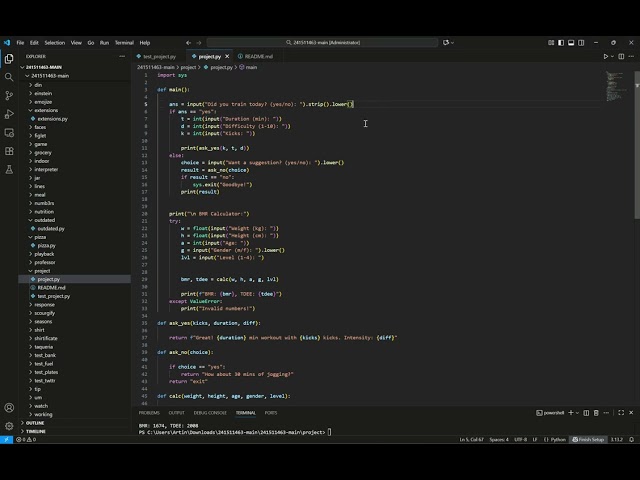Screen dimensions: 640x480
Task: Open the Remote Explorer view
Action: point(9,133)
